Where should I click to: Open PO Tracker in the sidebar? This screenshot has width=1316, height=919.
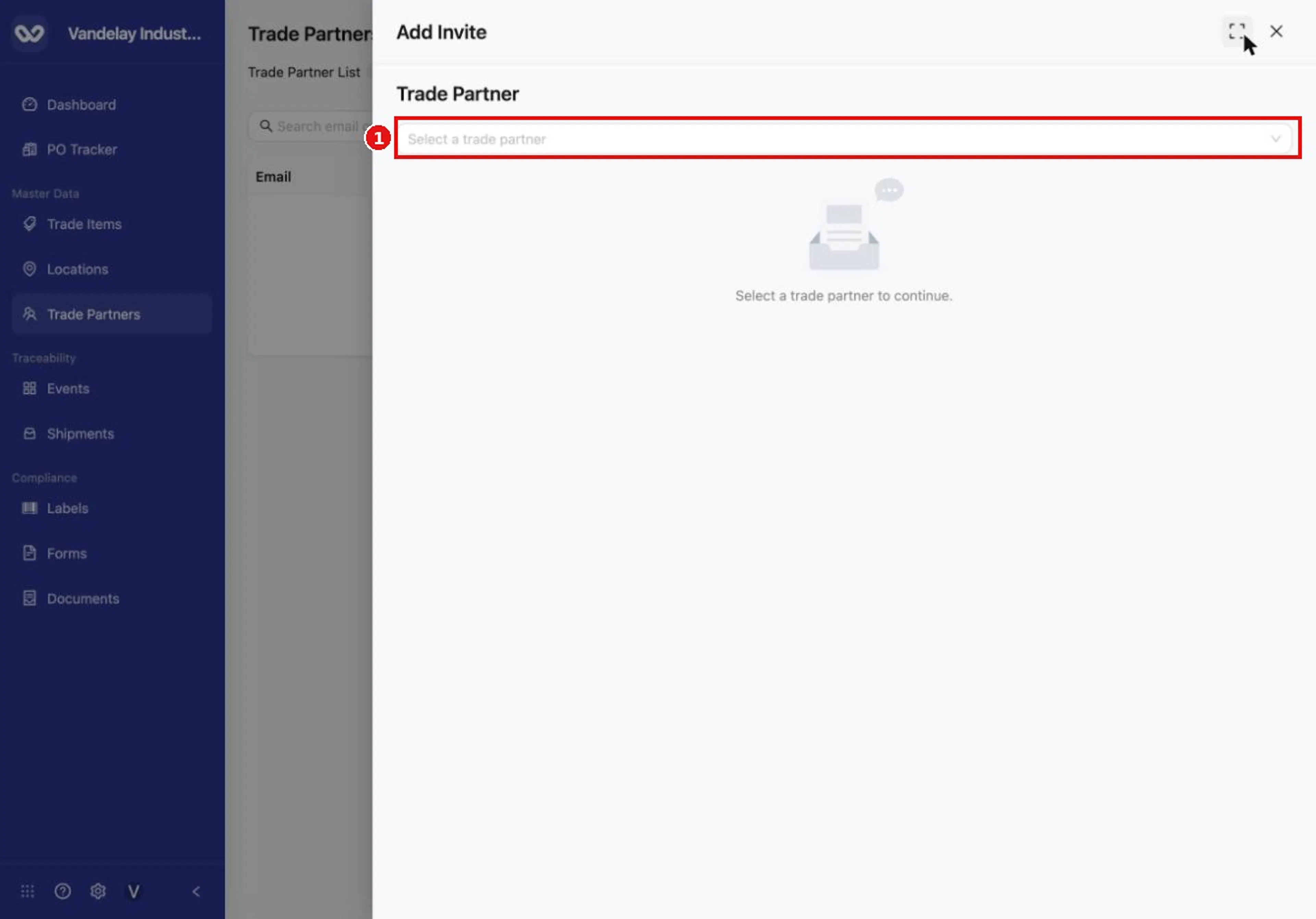112,149
